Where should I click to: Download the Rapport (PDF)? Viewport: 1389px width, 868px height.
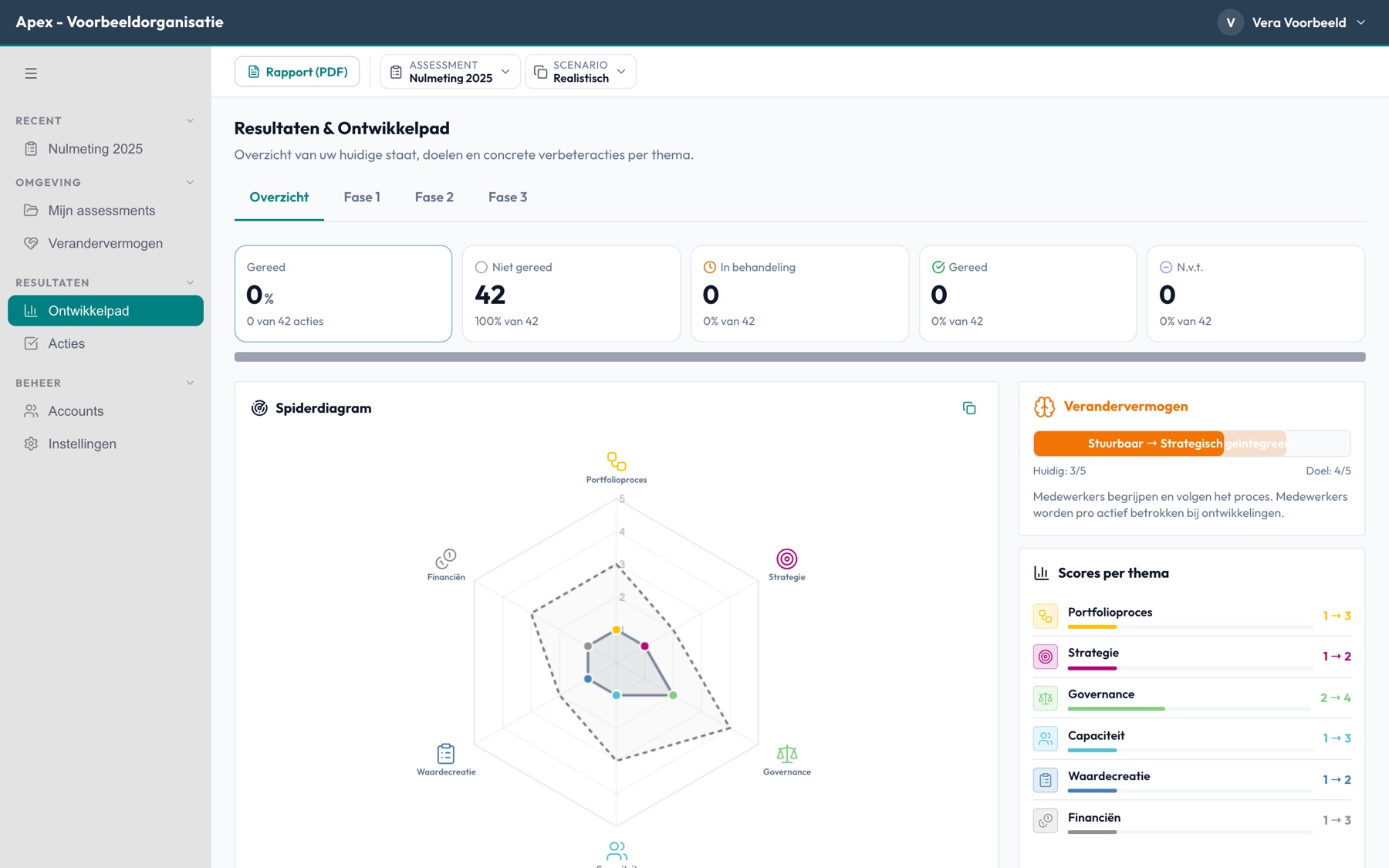(x=297, y=72)
